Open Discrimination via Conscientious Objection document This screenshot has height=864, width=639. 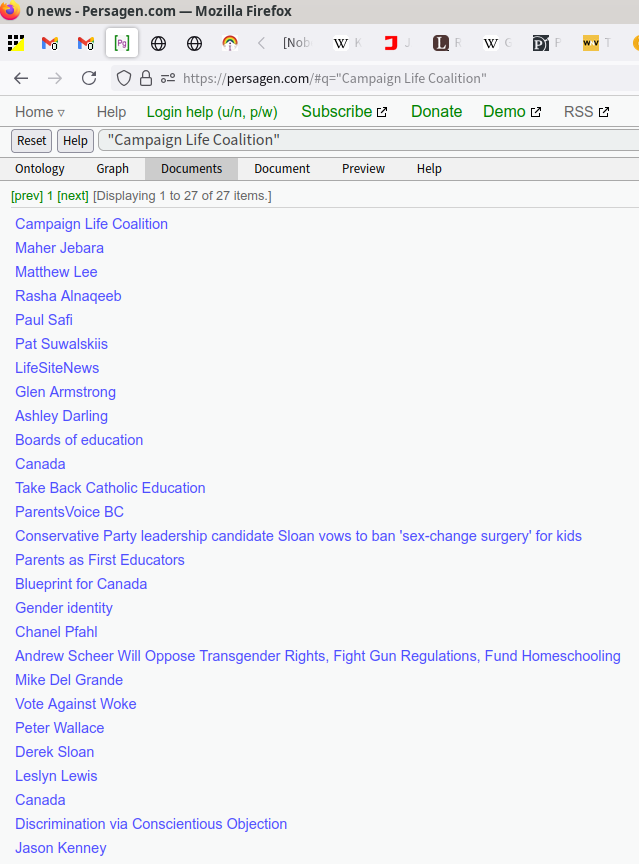pyautogui.click(x=151, y=824)
